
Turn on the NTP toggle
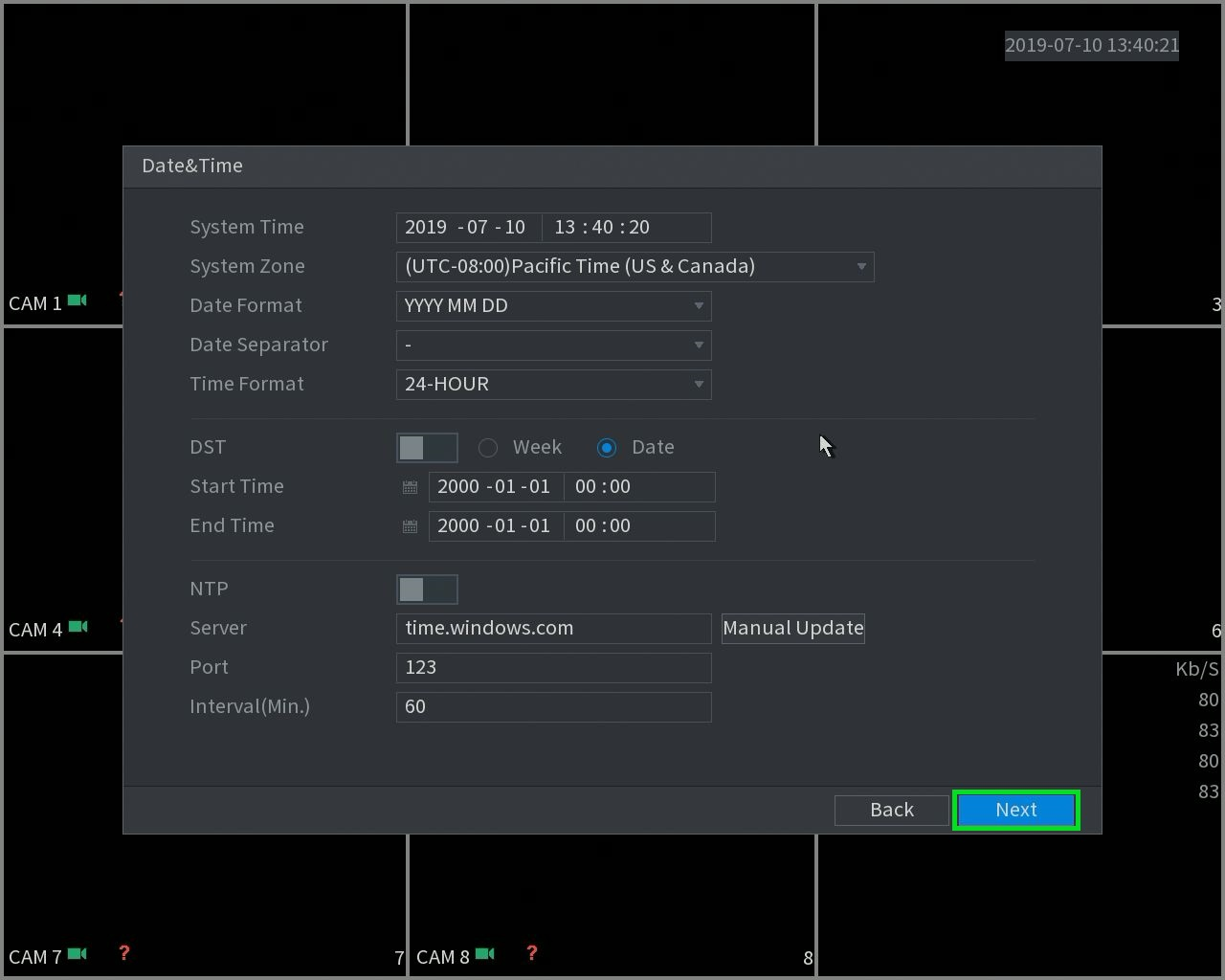click(x=427, y=590)
